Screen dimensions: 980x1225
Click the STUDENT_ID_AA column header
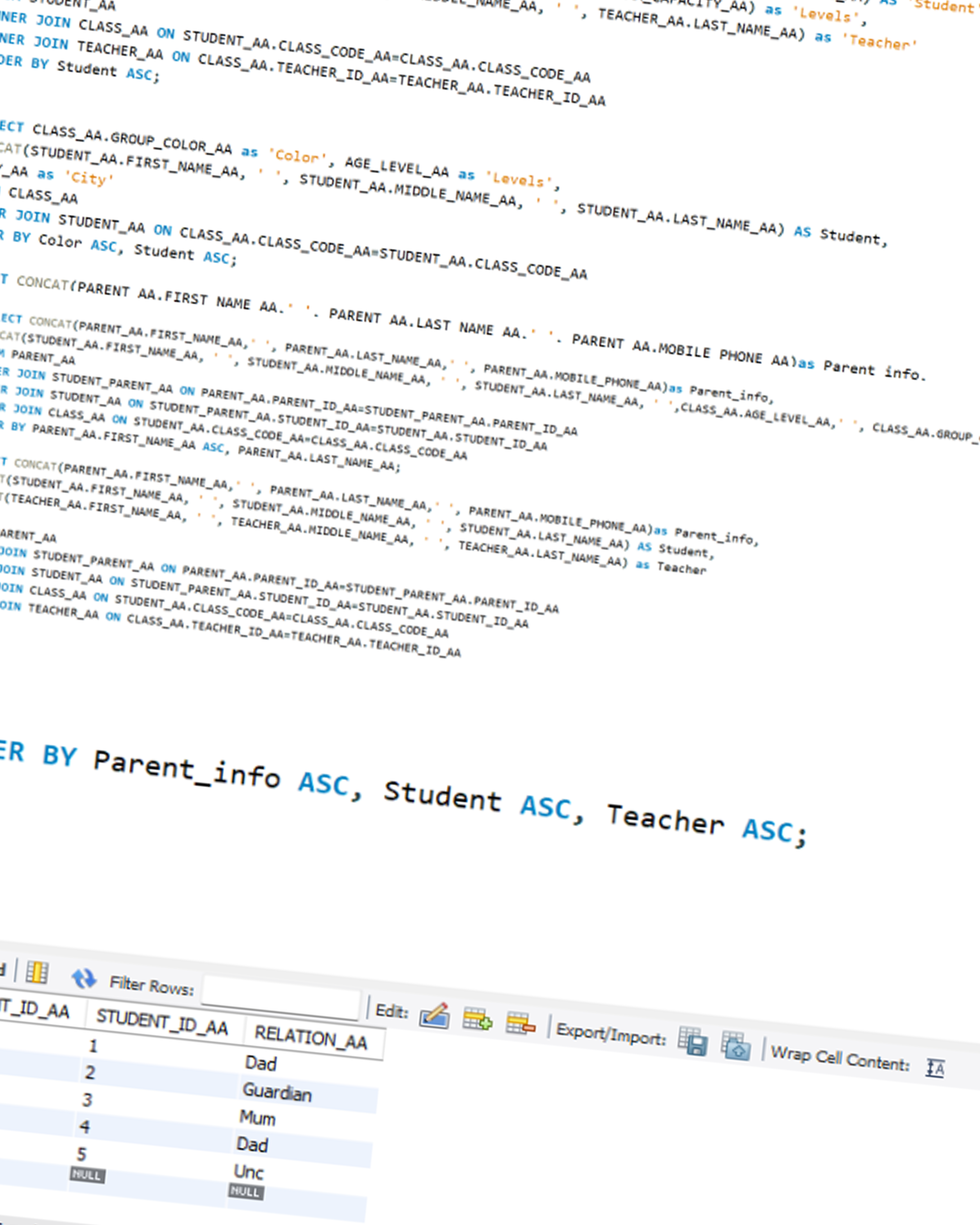[x=162, y=1022]
